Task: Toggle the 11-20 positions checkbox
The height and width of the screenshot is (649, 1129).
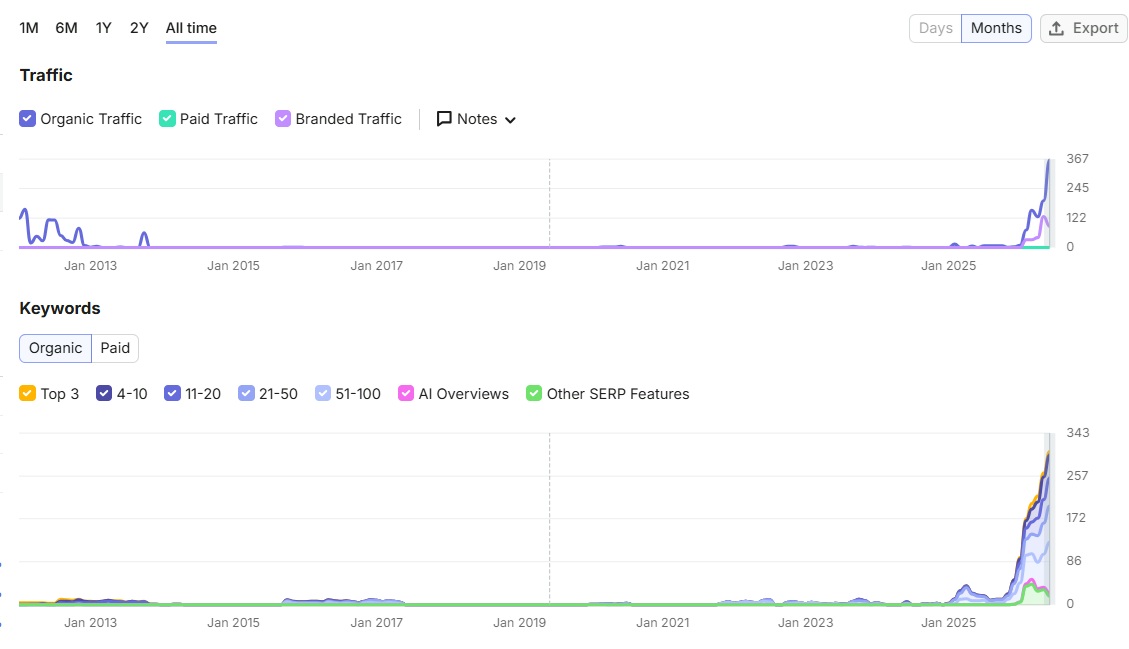Action: pos(172,393)
